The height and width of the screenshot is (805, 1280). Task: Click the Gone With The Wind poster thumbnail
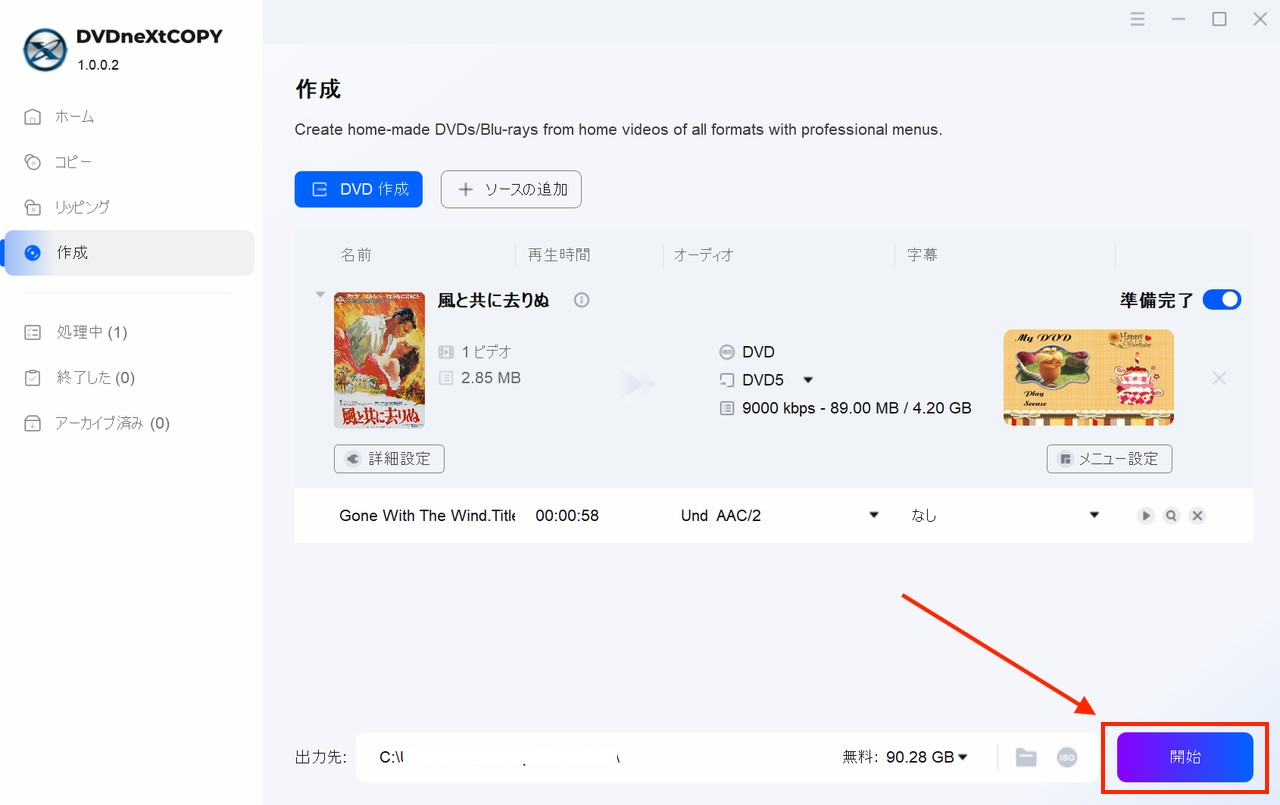(379, 360)
